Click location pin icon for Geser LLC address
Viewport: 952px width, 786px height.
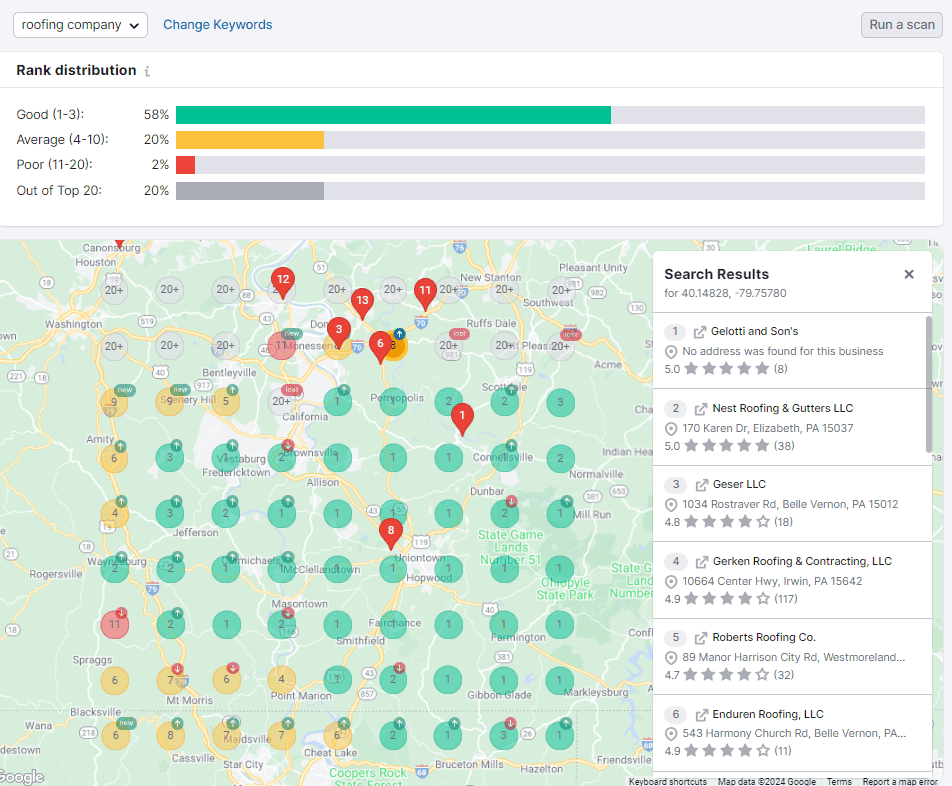coord(671,505)
